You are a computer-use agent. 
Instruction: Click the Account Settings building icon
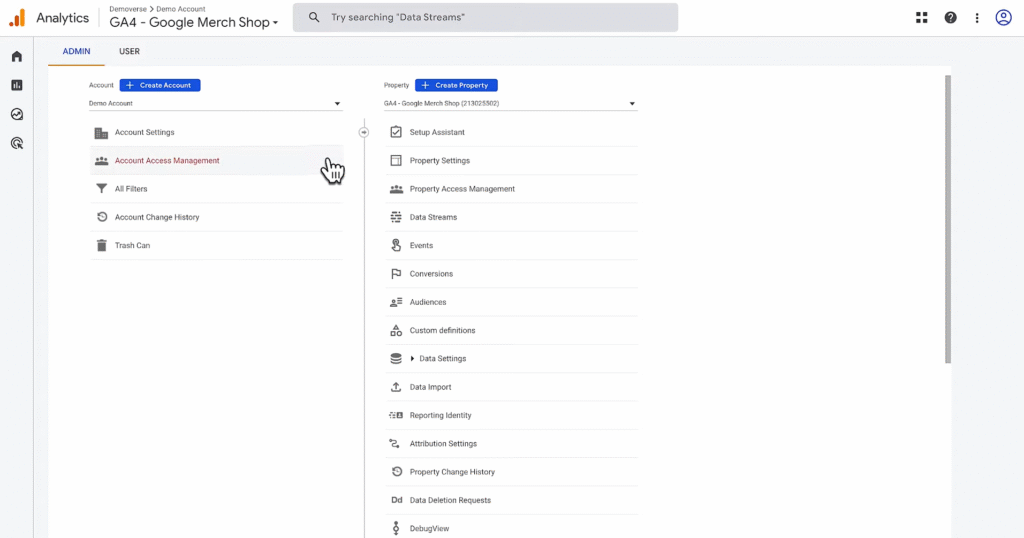click(101, 133)
